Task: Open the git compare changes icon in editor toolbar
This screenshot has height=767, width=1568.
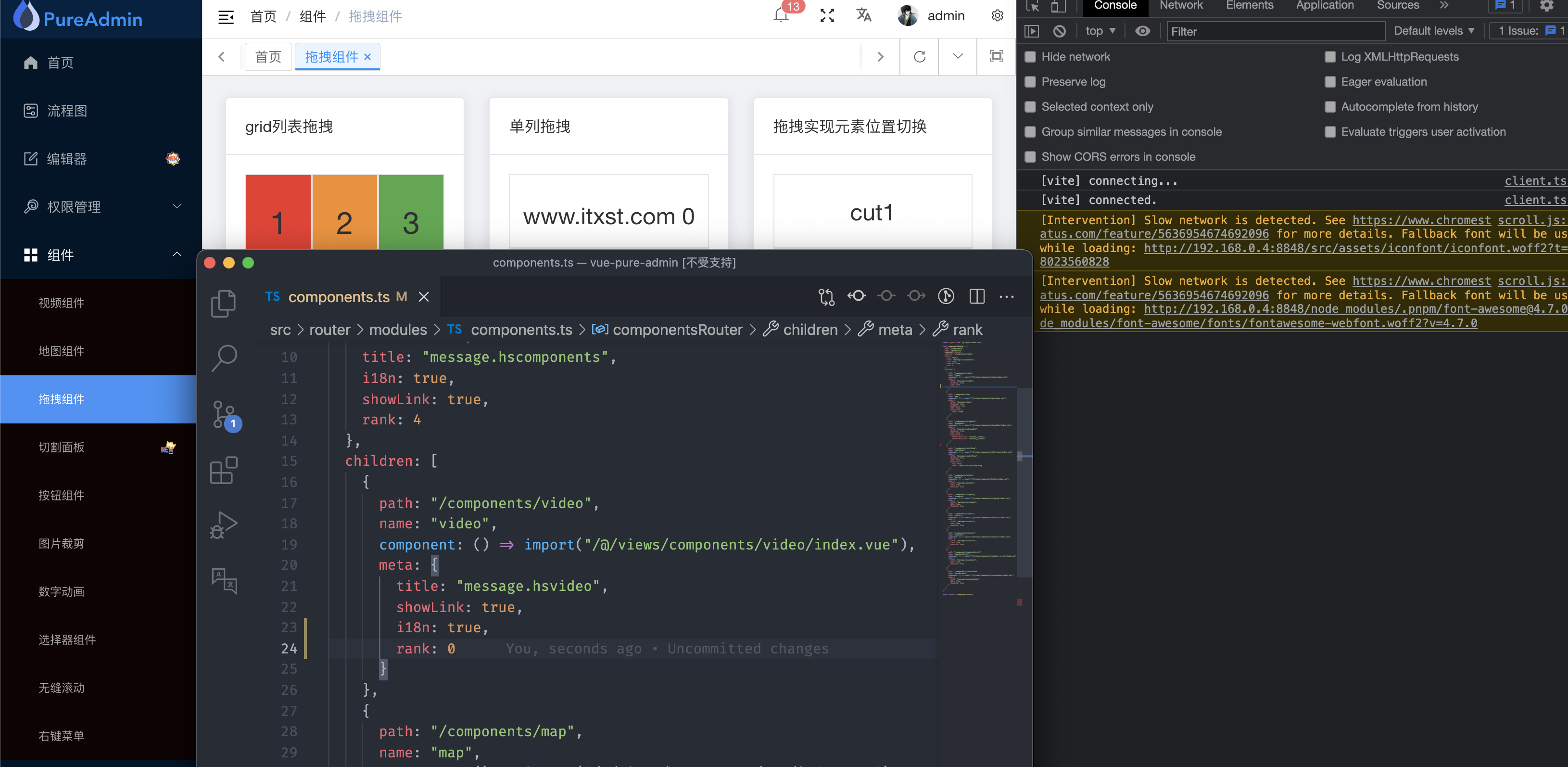Action: 826,296
